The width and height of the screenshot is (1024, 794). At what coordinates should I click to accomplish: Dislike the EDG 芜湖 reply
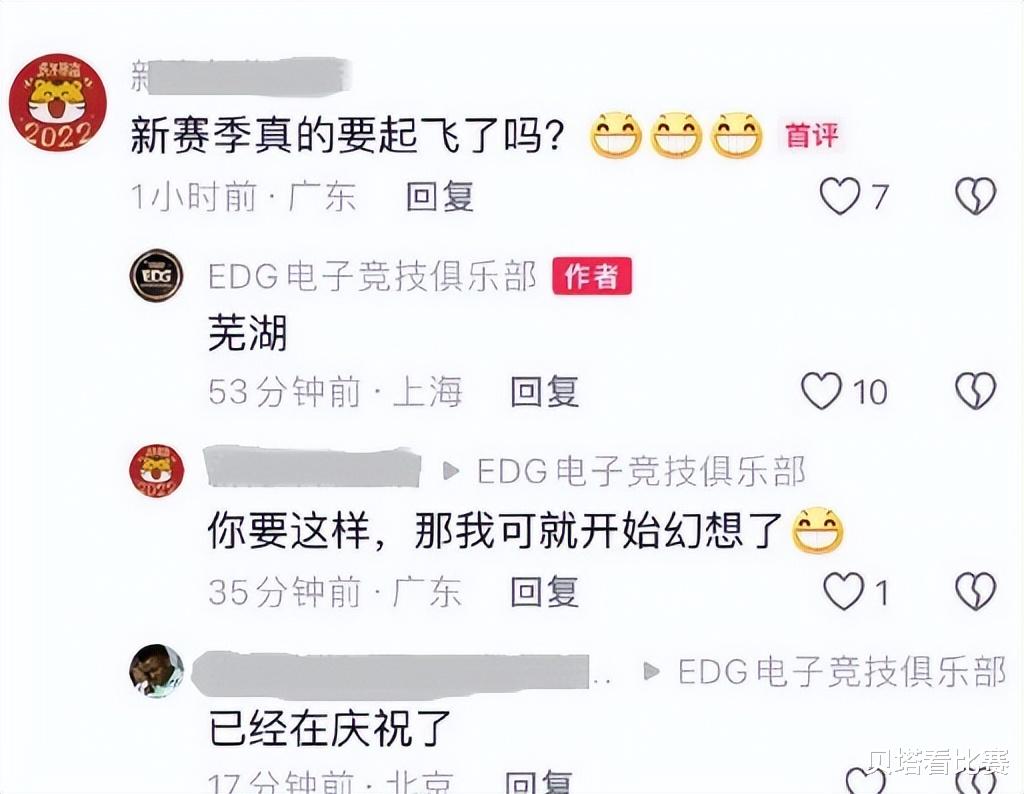pyautogui.click(x=976, y=391)
